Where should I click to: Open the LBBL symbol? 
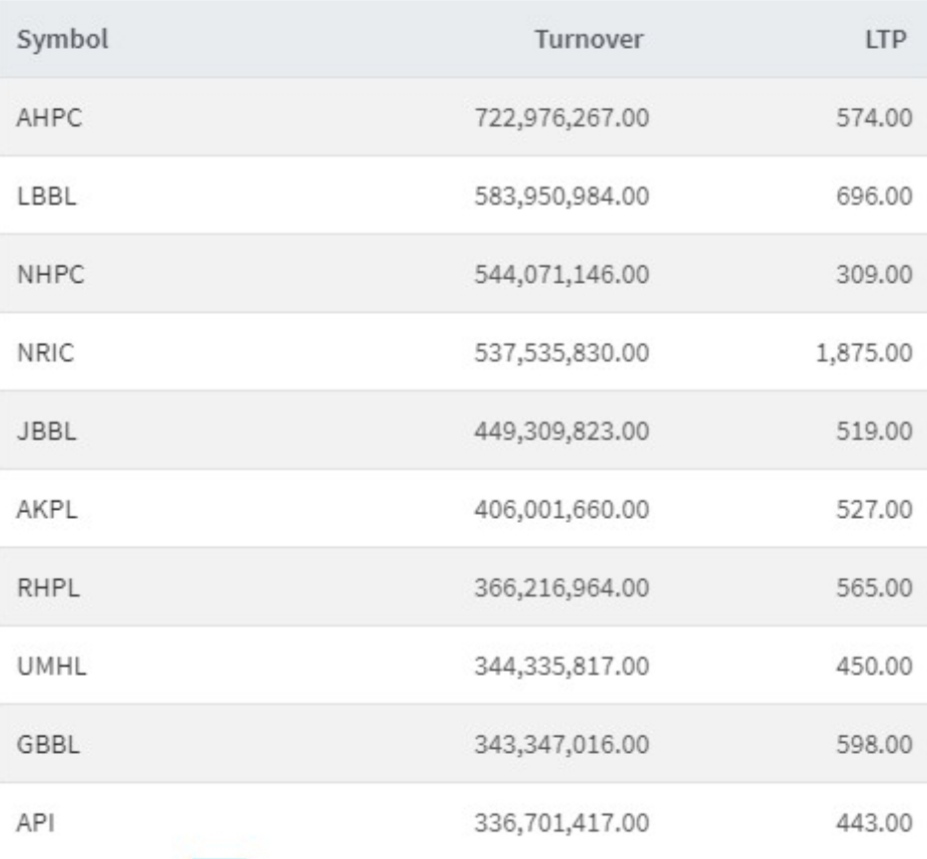click(x=47, y=196)
